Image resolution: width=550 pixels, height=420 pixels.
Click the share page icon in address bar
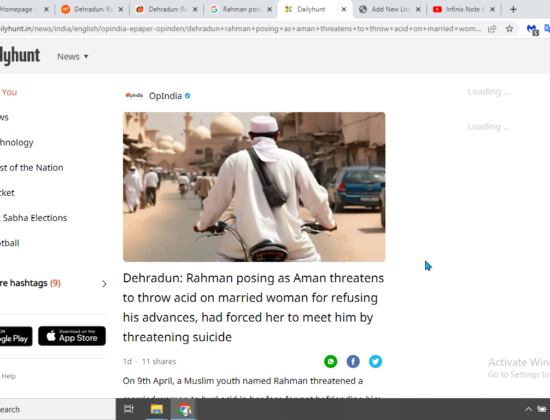click(492, 29)
